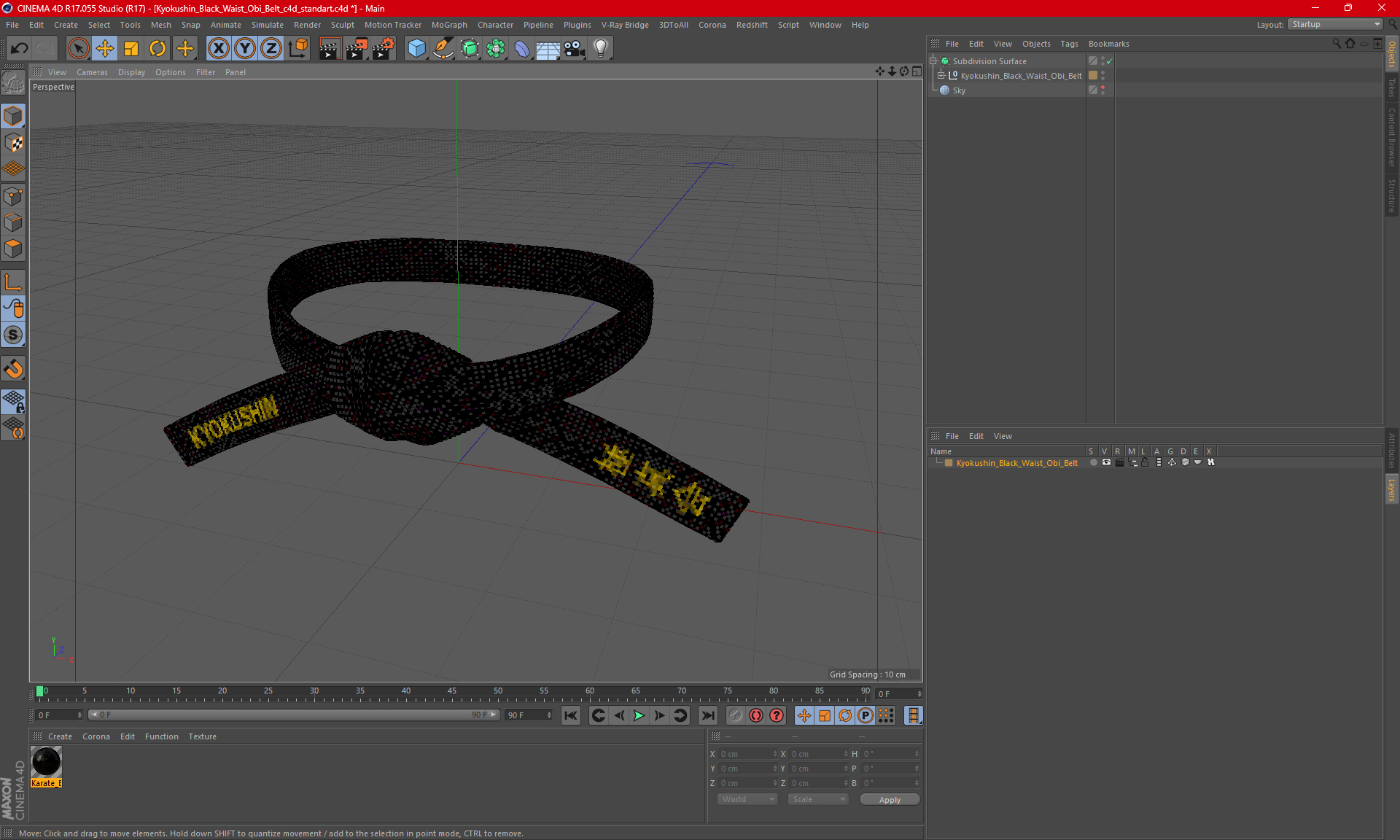Viewport: 1400px width, 840px height.
Task: Click the frame range preview slider
Action: (x=294, y=715)
